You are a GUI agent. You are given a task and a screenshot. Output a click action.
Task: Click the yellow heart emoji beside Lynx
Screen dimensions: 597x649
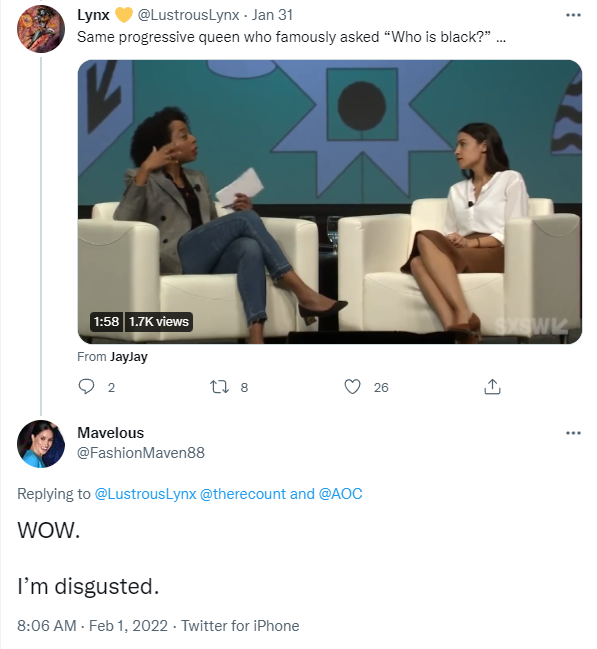[x=123, y=15]
